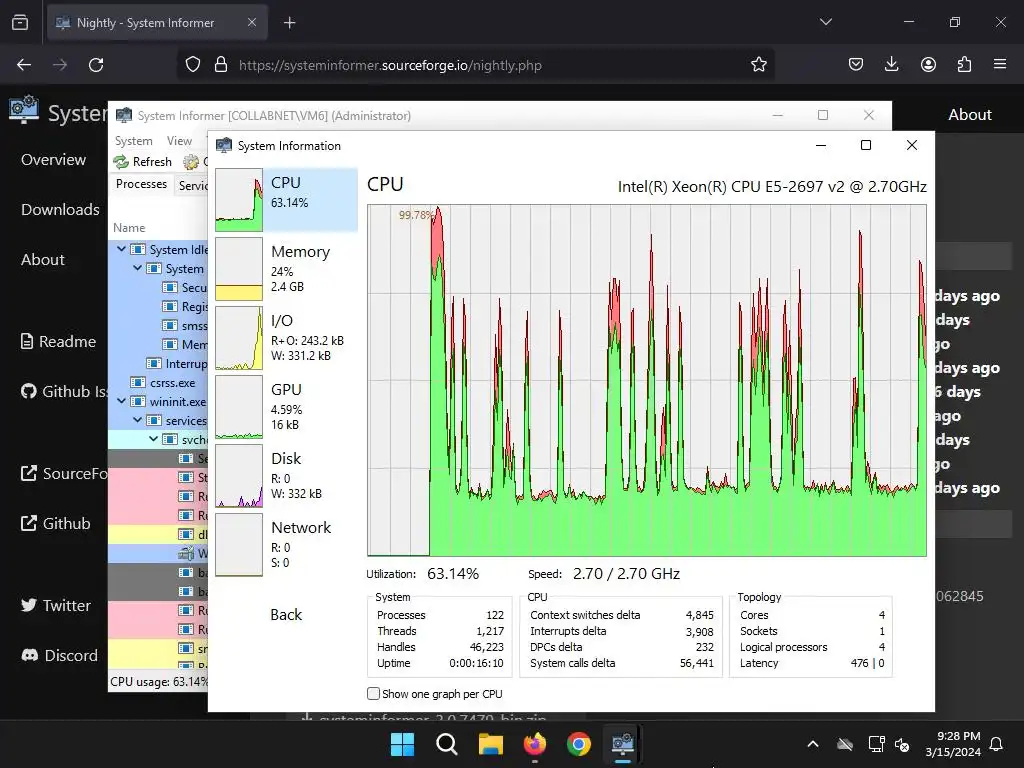1024x768 pixels.
Task: Open a new browser tab
Action: [x=289, y=23]
